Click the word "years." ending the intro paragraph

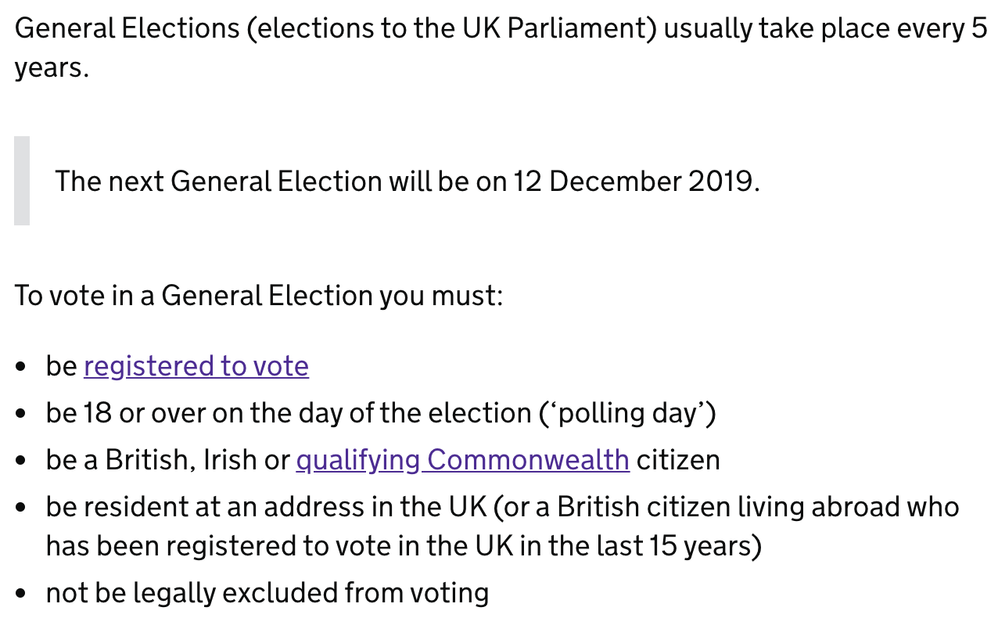pos(51,69)
